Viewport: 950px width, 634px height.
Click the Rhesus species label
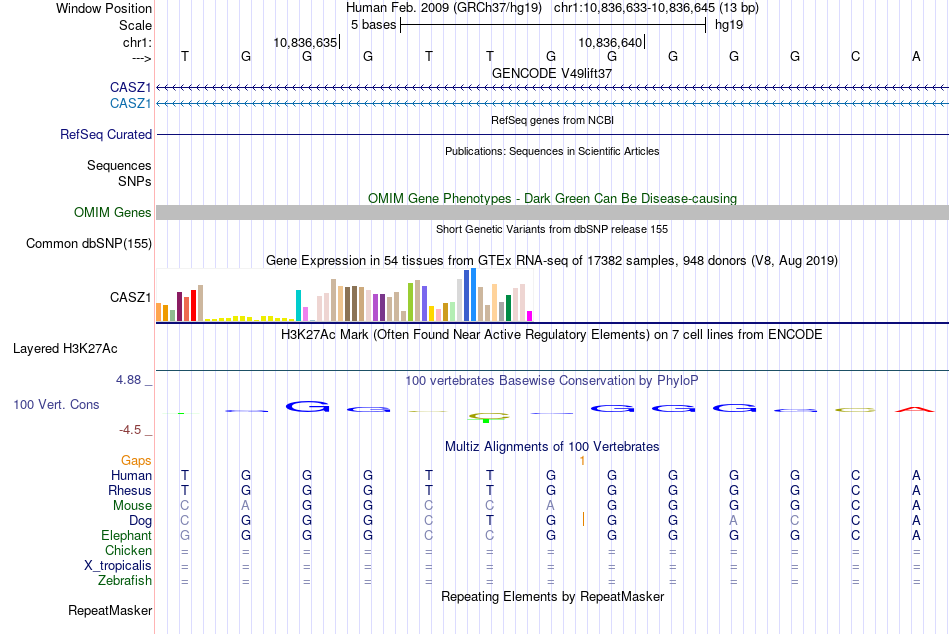[x=130, y=490]
